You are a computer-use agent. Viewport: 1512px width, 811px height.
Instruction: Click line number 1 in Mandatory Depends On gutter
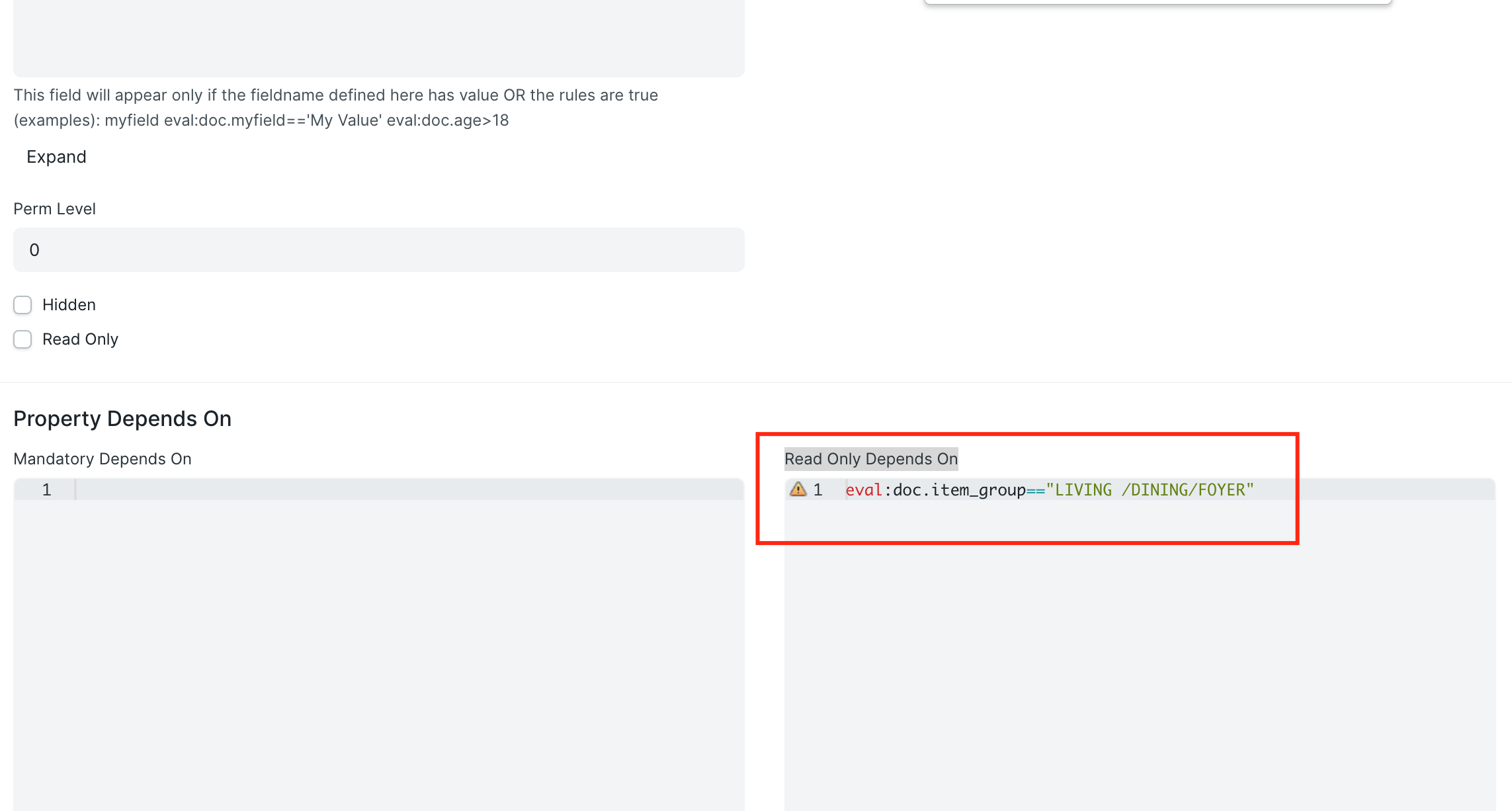(x=47, y=490)
